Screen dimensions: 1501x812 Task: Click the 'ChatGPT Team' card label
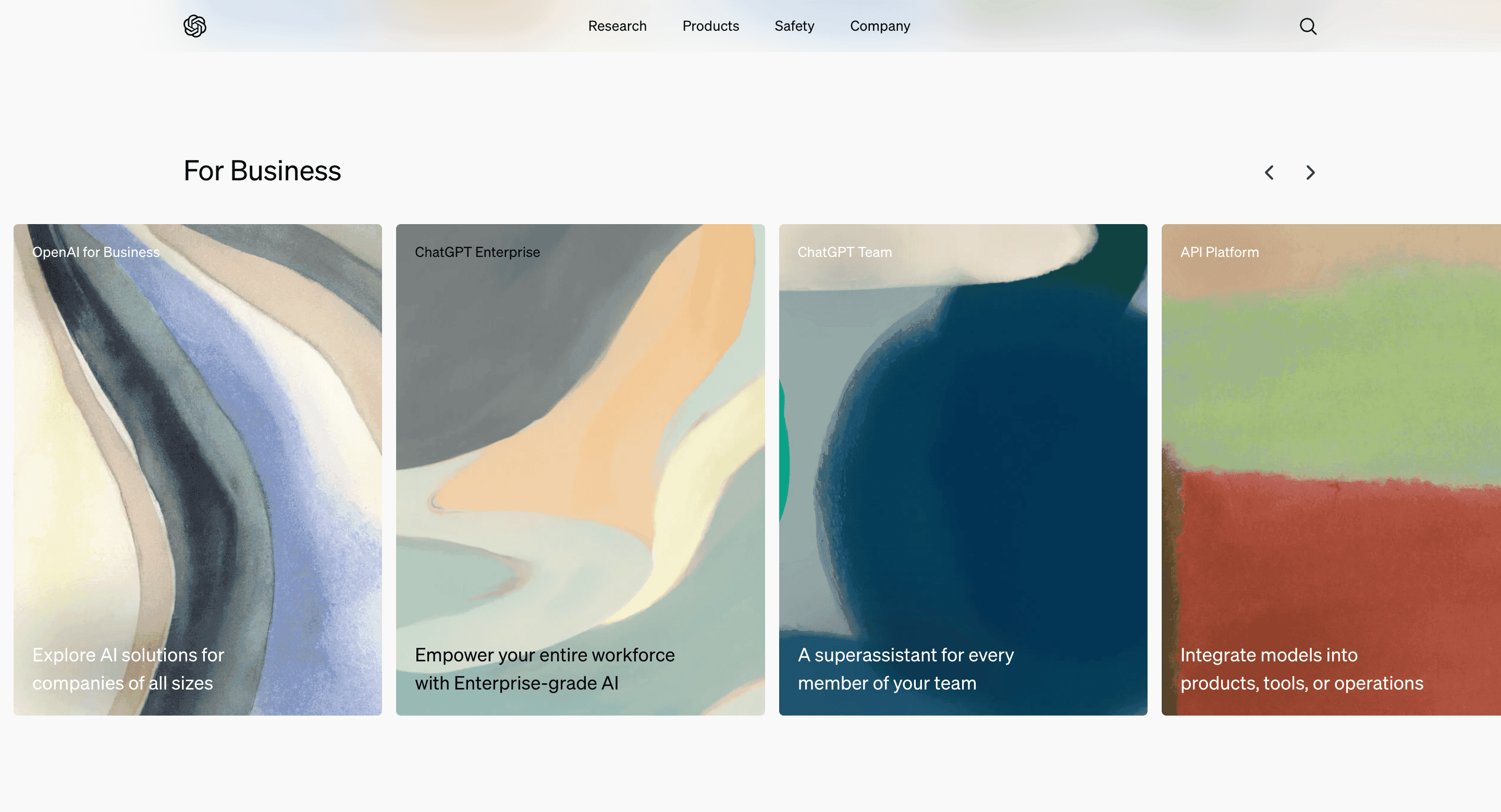pyautogui.click(x=845, y=252)
